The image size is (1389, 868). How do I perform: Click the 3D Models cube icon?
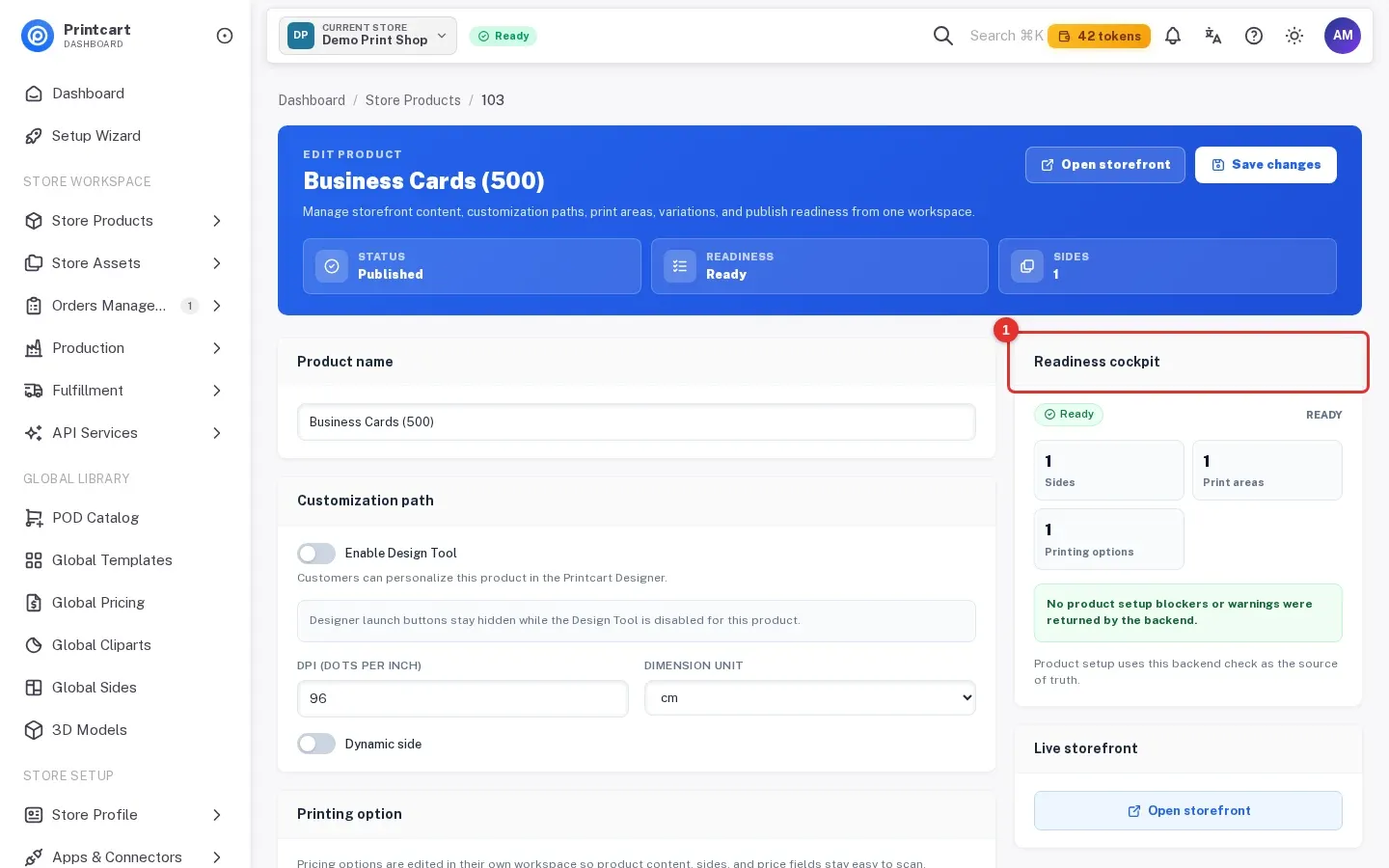coord(34,730)
